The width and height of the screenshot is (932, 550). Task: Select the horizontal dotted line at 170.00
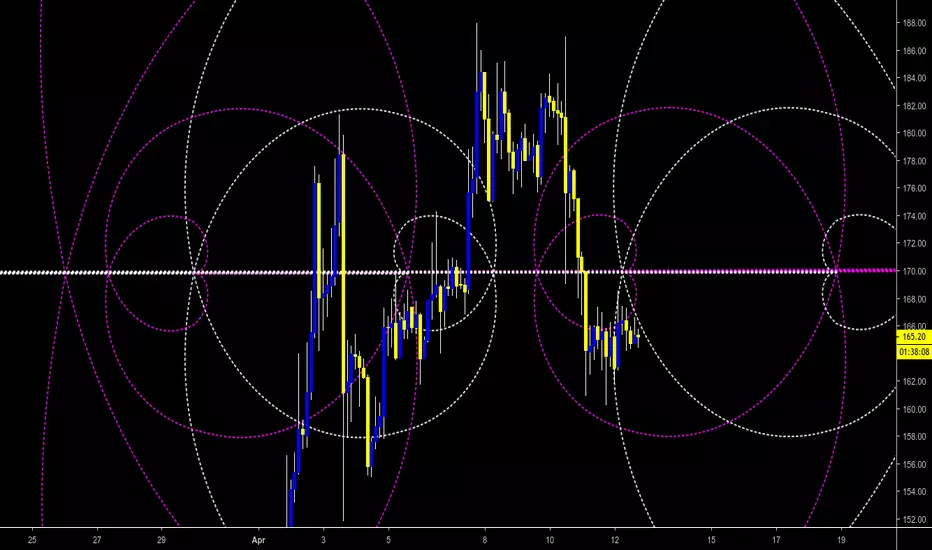[x=448, y=272]
